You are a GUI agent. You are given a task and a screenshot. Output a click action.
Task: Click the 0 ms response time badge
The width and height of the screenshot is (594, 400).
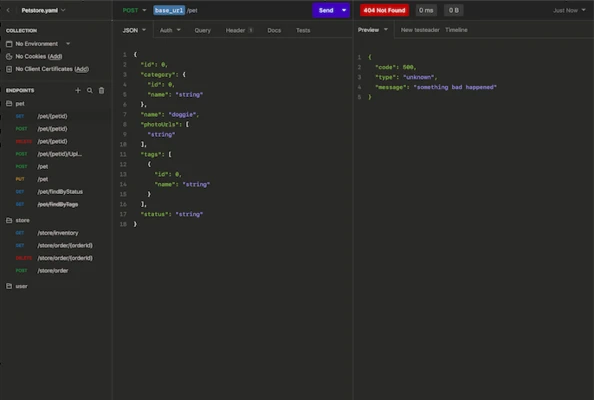coord(426,10)
